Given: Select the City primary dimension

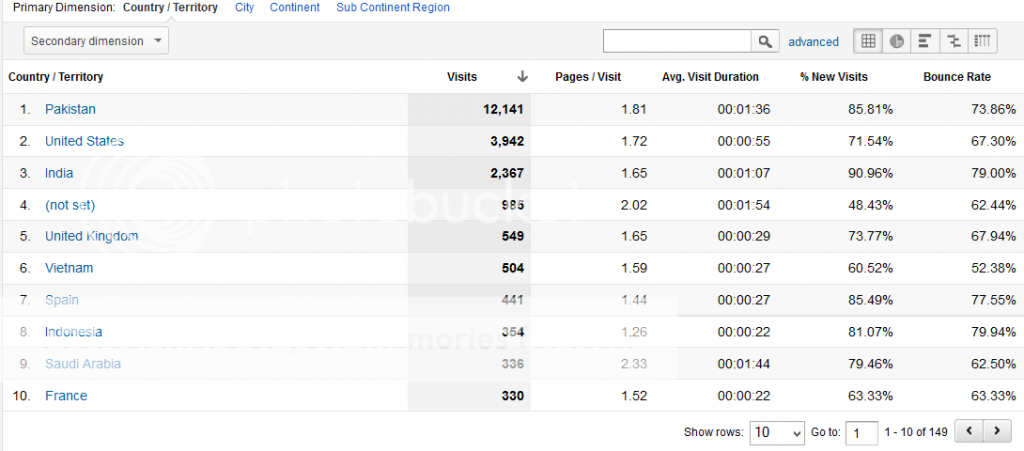Looking at the screenshot, I should 244,8.
